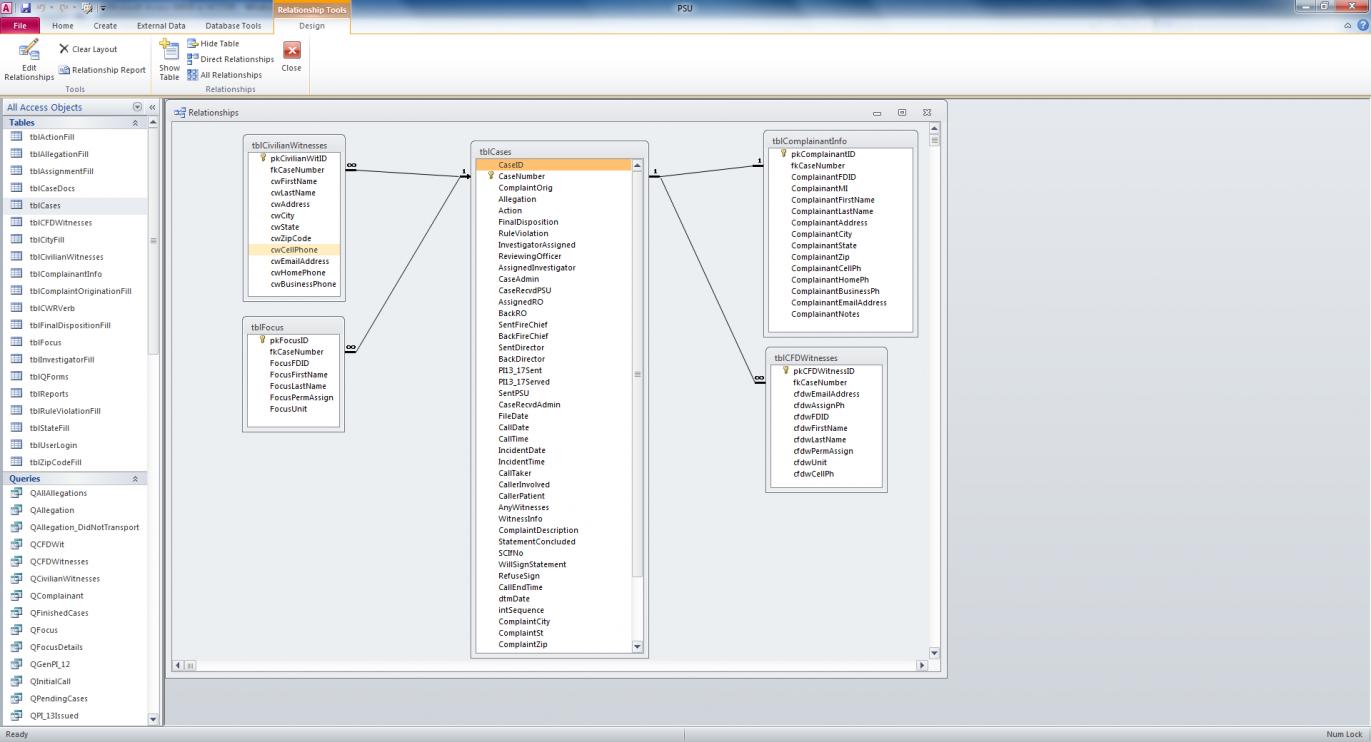Click down arrow of tblCases field scrollbar
This screenshot has height=742, width=1371.
tap(638, 647)
